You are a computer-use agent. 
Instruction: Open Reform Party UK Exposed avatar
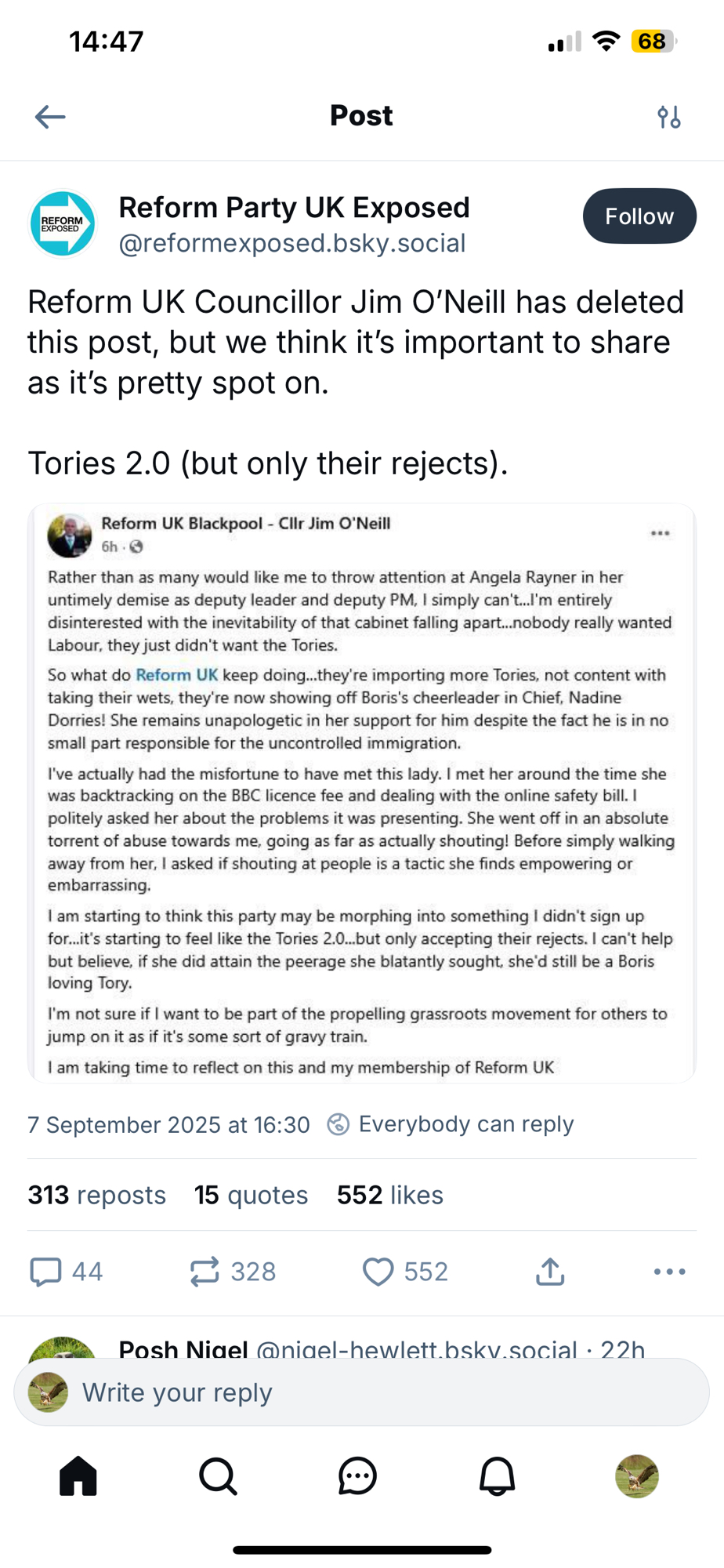pos(63,224)
